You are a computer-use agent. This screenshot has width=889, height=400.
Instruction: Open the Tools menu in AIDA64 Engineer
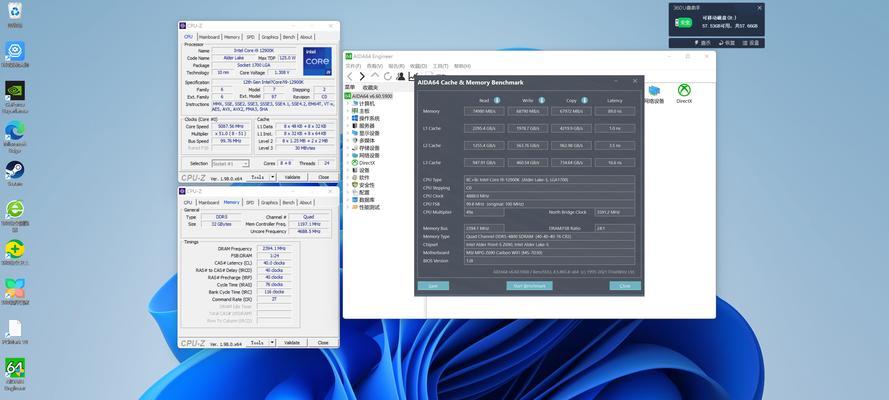pyautogui.click(x=440, y=66)
